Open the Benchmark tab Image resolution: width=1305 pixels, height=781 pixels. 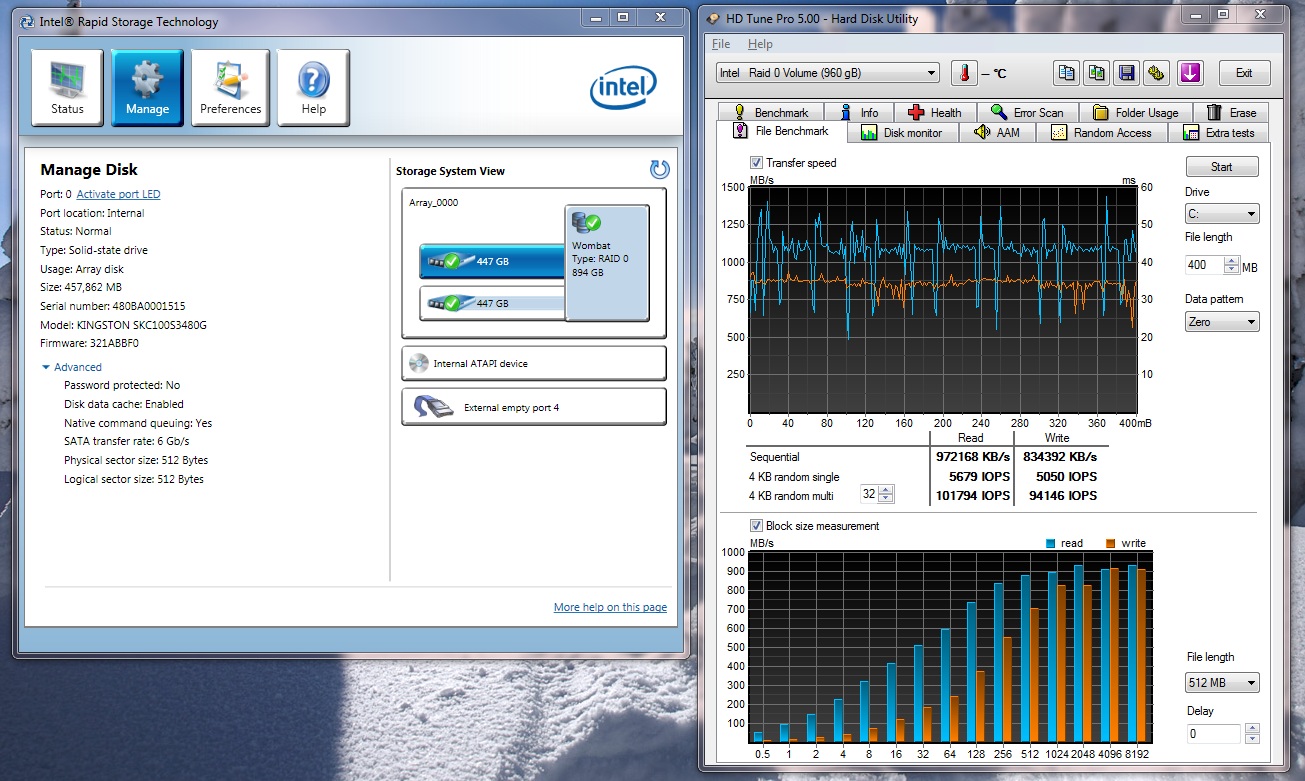point(770,112)
